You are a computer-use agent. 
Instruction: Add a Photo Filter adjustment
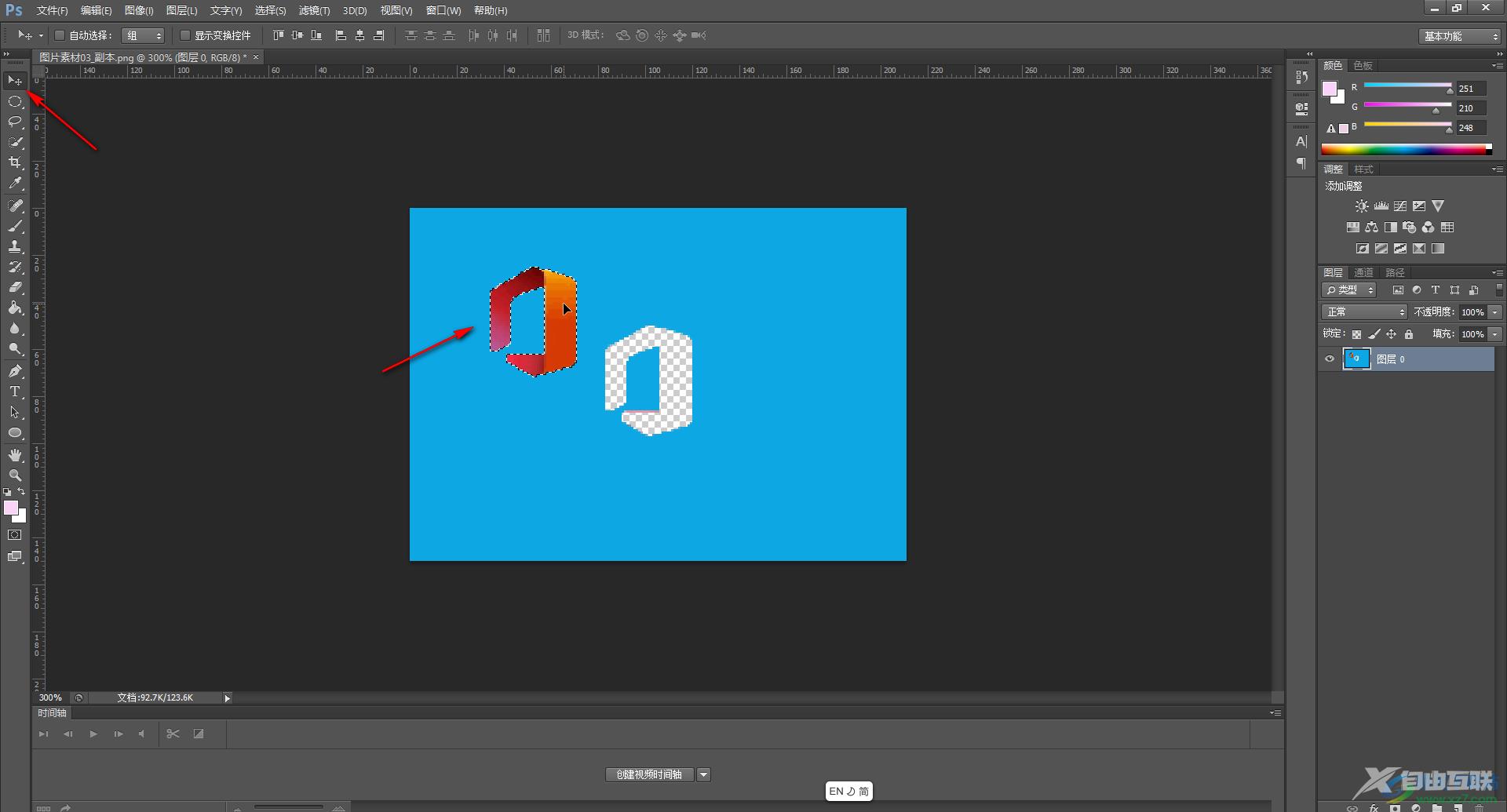pyautogui.click(x=1410, y=228)
